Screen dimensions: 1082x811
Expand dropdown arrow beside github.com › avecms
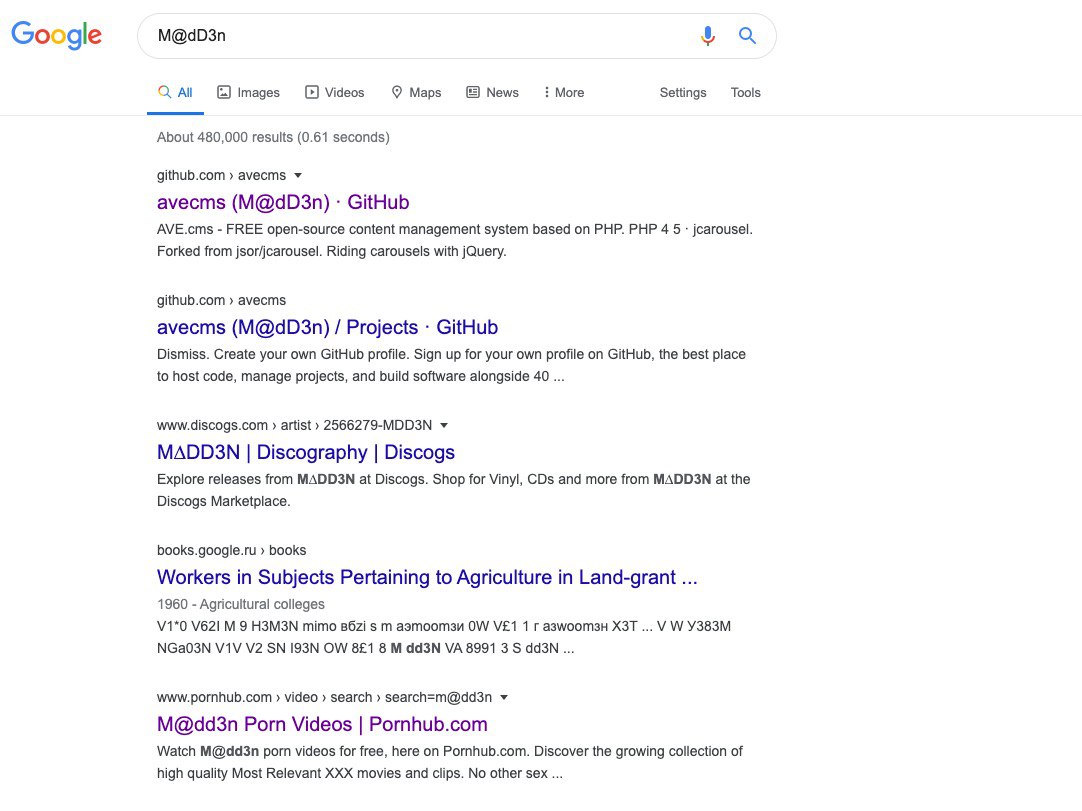click(x=298, y=175)
